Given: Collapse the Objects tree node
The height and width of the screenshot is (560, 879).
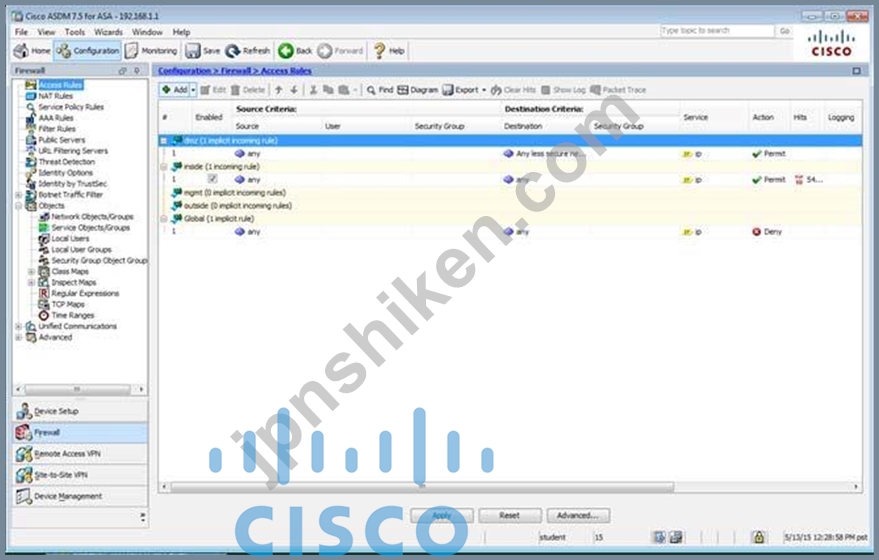Looking at the screenshot, I should point(18,206).
